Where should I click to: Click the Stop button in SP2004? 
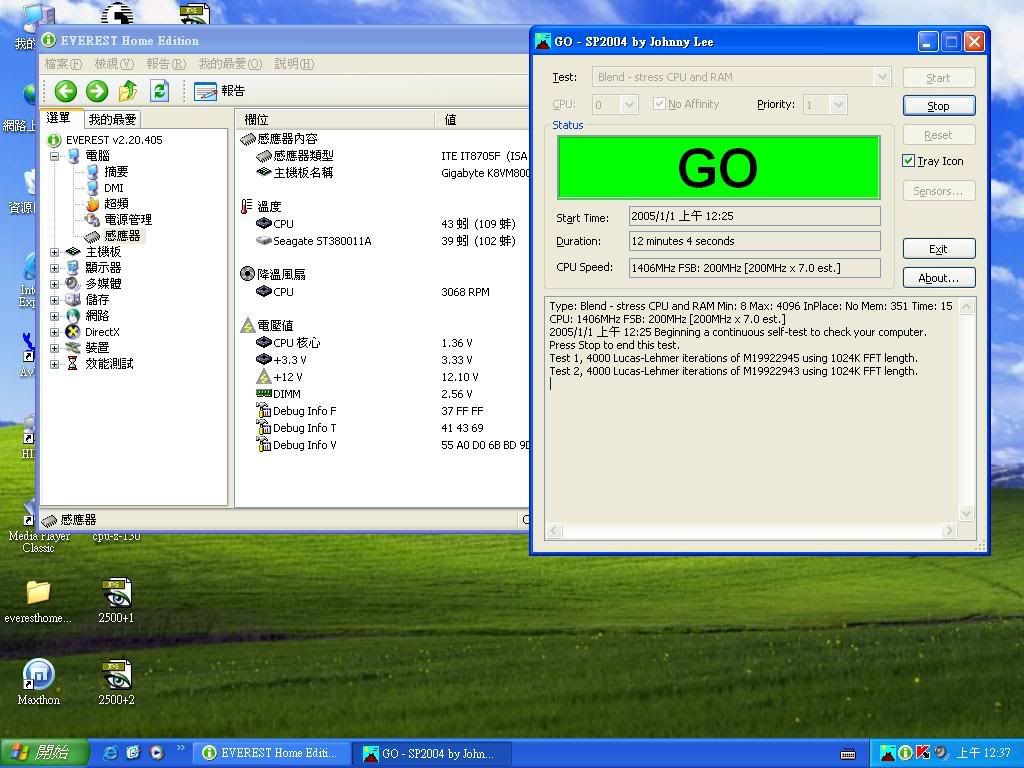click(938, 106)
